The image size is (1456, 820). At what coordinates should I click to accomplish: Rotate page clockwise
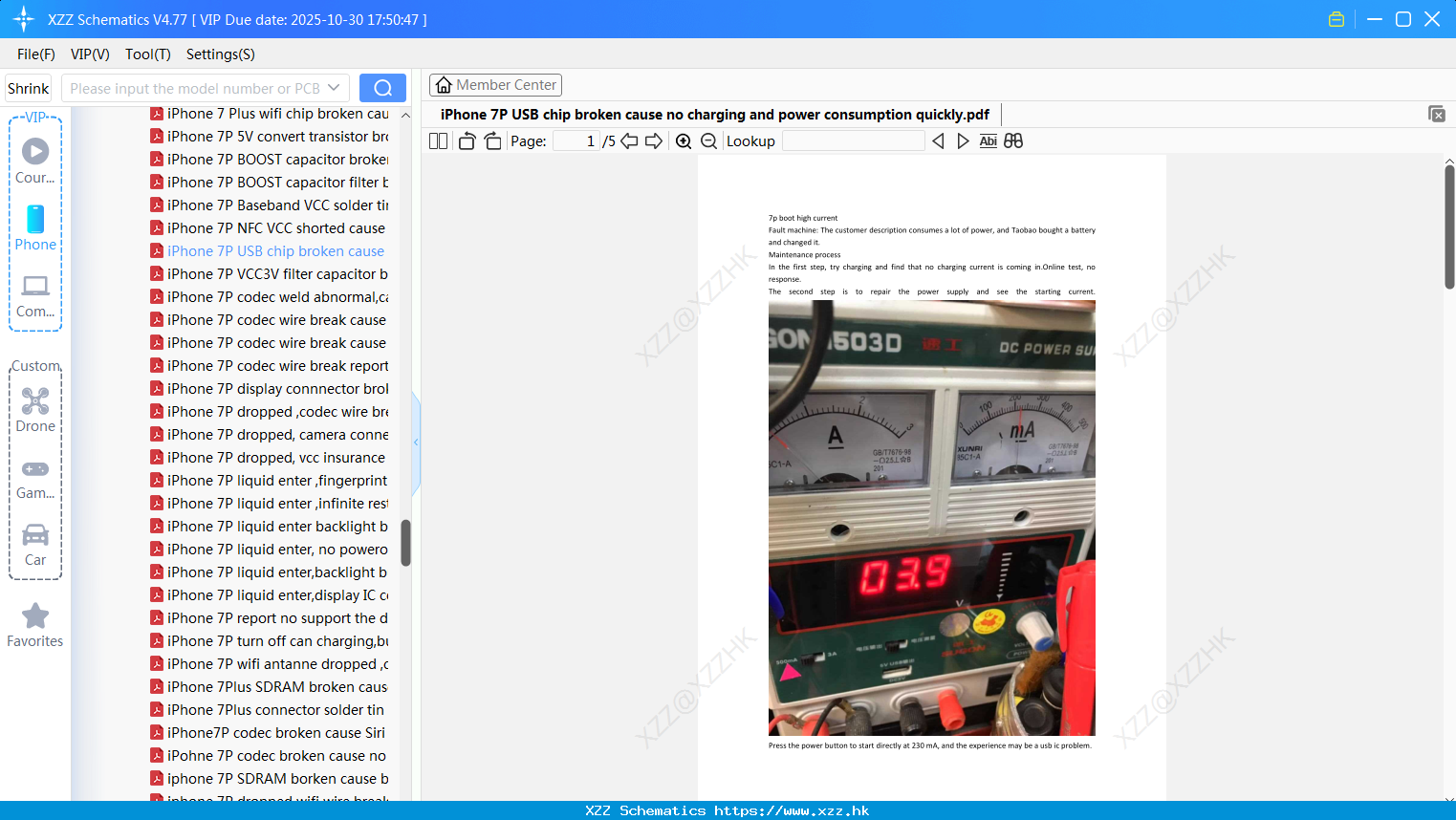point(492,141)
